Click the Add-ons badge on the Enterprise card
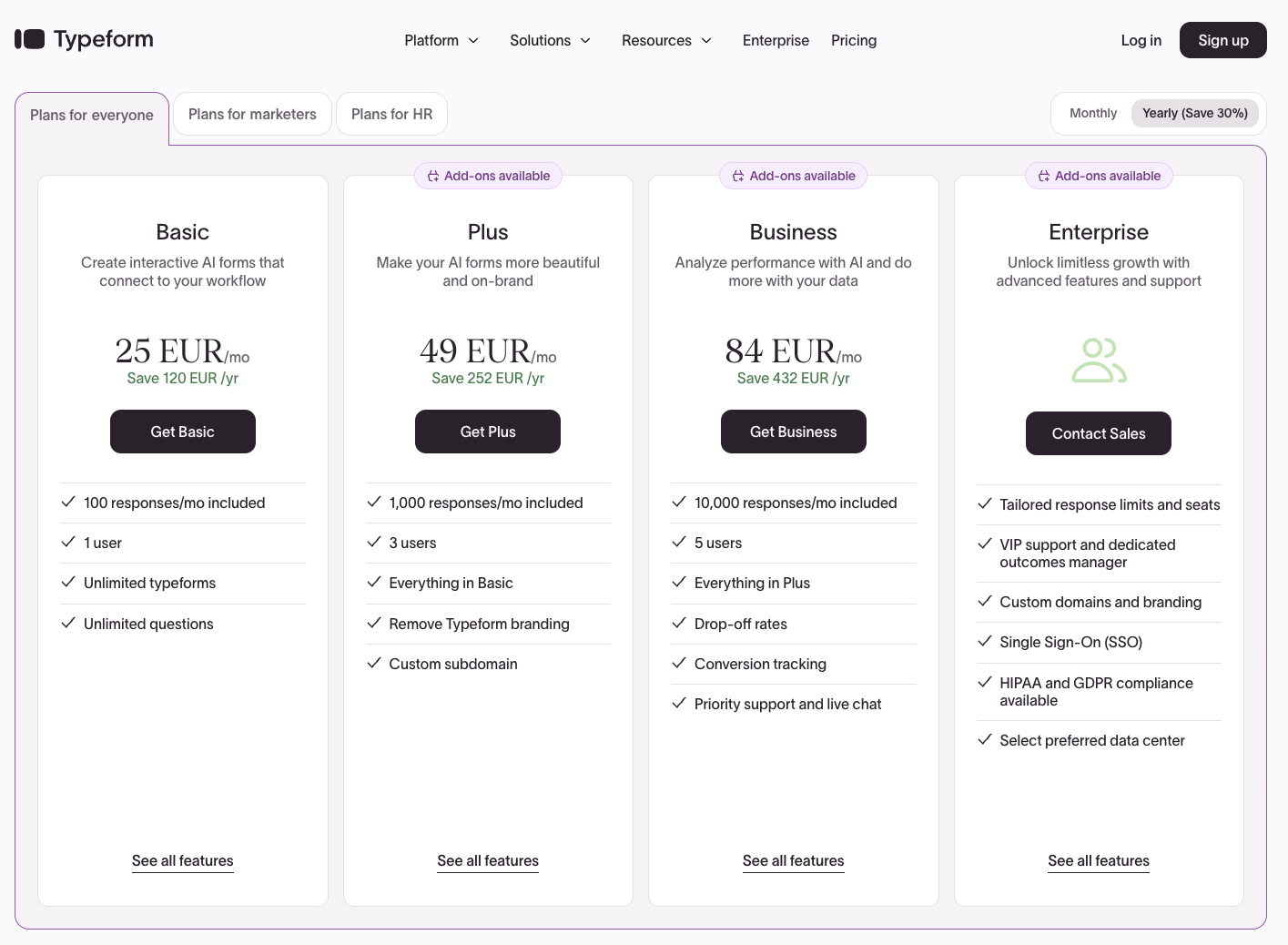Screen dimensions: 1288x945 coord(1099,175)
